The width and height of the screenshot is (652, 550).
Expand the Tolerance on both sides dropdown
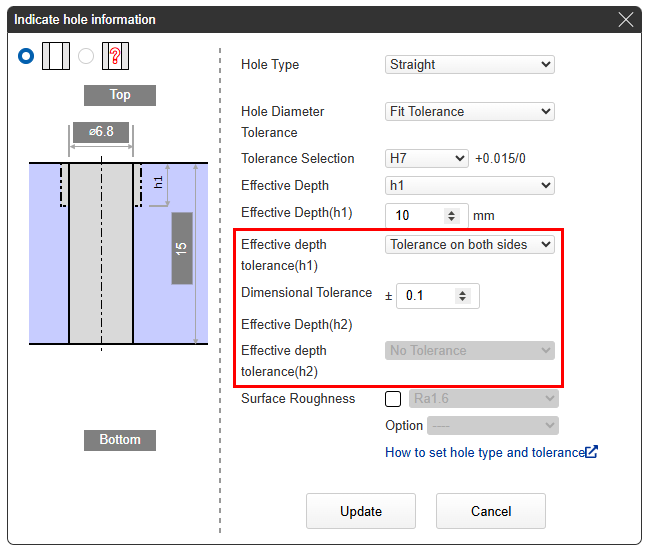click(469, 244)
